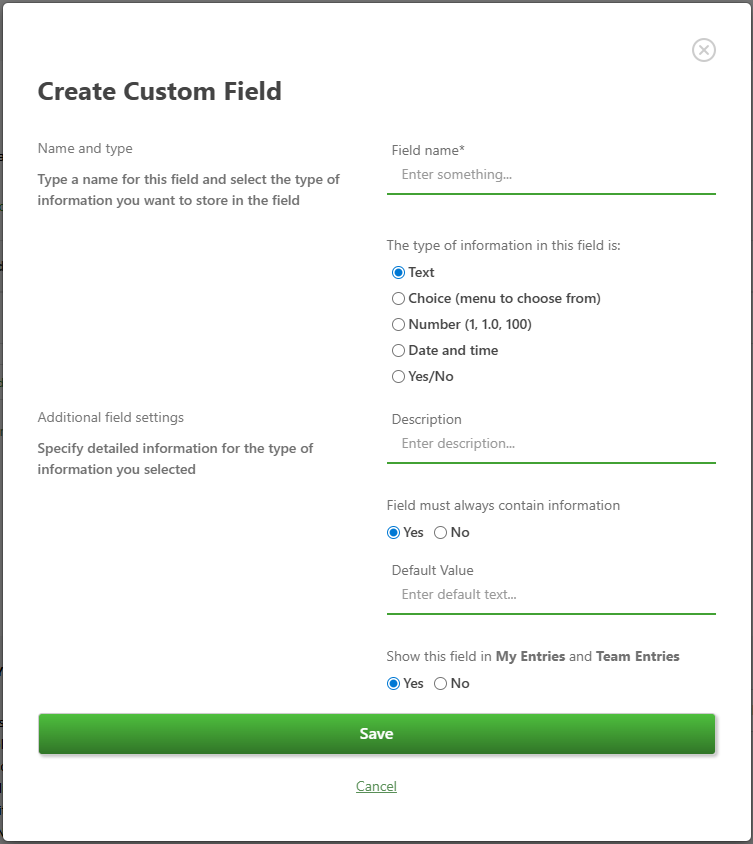
Task: Focus the Description text field
Action: [x=551, y=444]
